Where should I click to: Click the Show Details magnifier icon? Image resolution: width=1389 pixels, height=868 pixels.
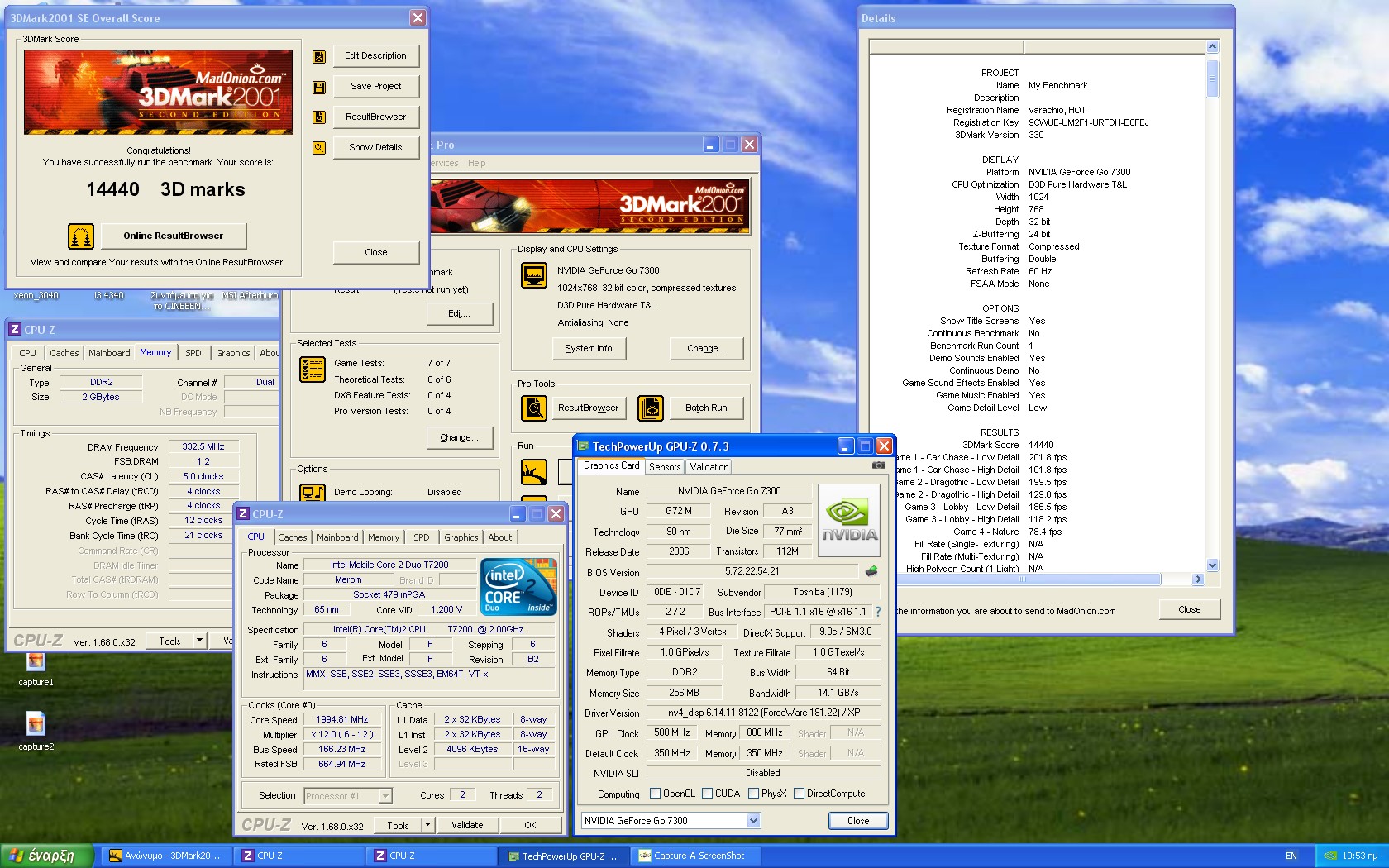(x=319, y=148)
